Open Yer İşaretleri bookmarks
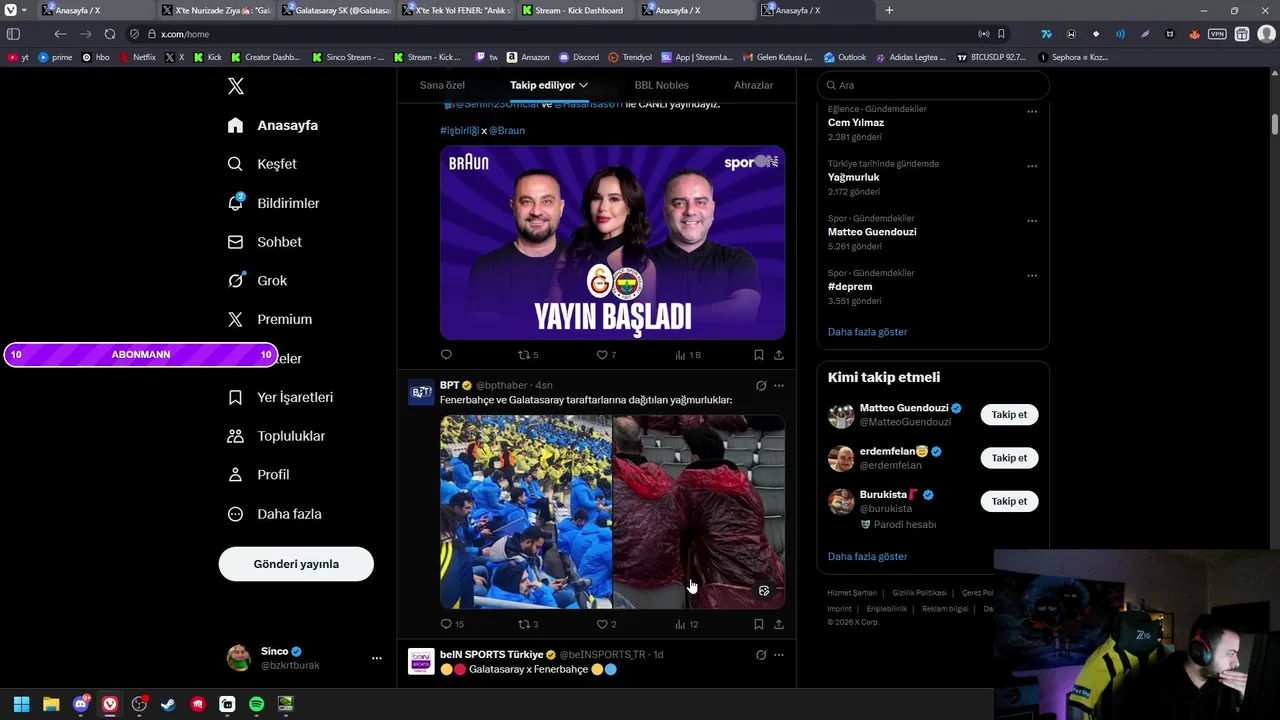 280,397
